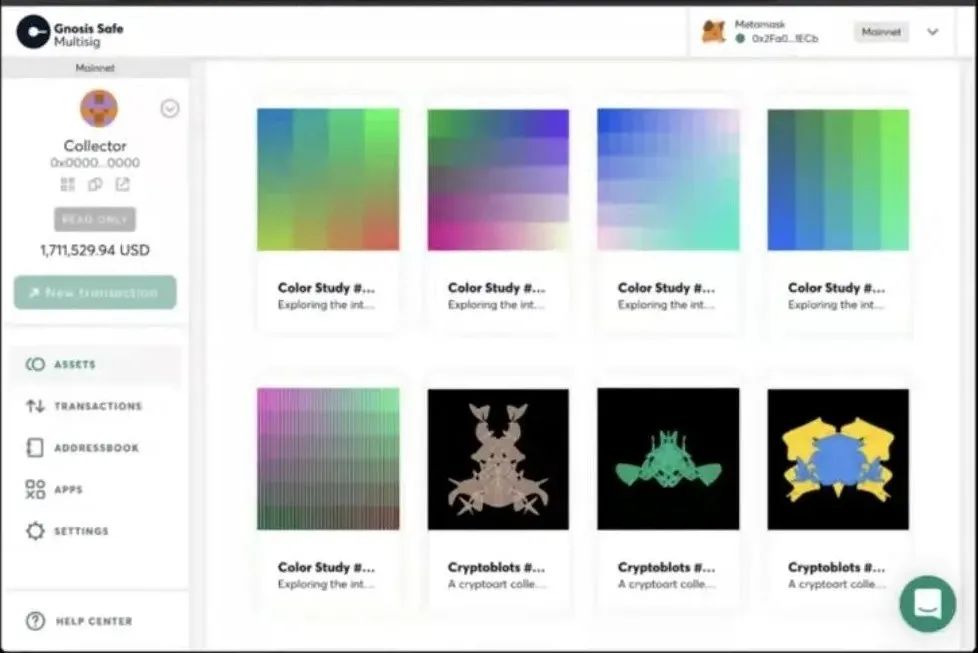The height and width of the screenshot is (653, 978).
Task: Expand the Safe selector chevron near Collector
Action: [x=170, y=109]
